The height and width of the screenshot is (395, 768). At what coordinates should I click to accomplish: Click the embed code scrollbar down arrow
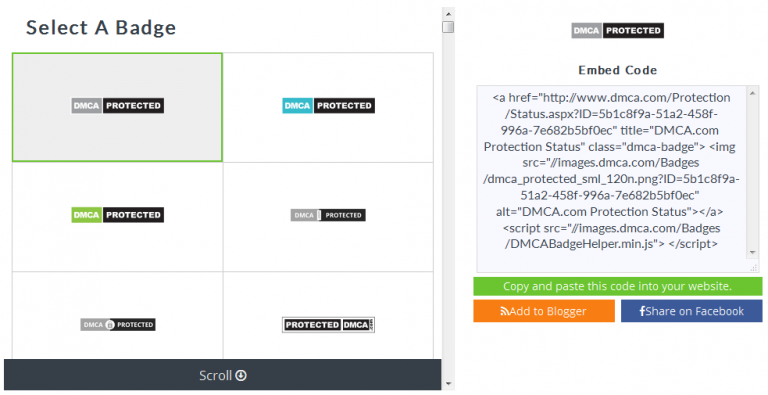point(753,253)
